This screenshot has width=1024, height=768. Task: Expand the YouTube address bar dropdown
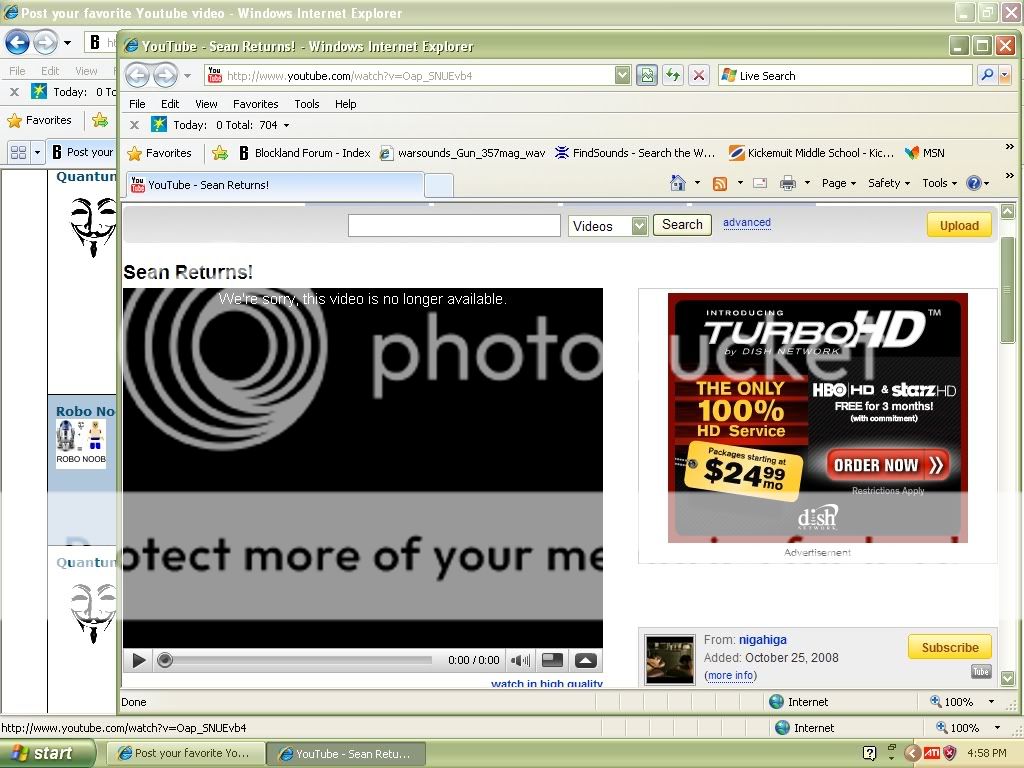622,76
